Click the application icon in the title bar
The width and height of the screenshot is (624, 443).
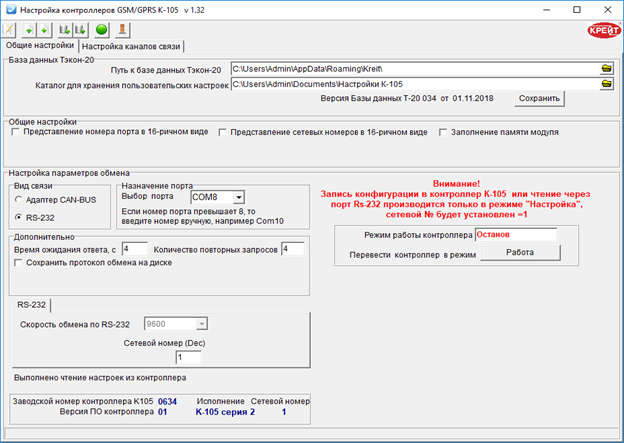coord(10,10)
